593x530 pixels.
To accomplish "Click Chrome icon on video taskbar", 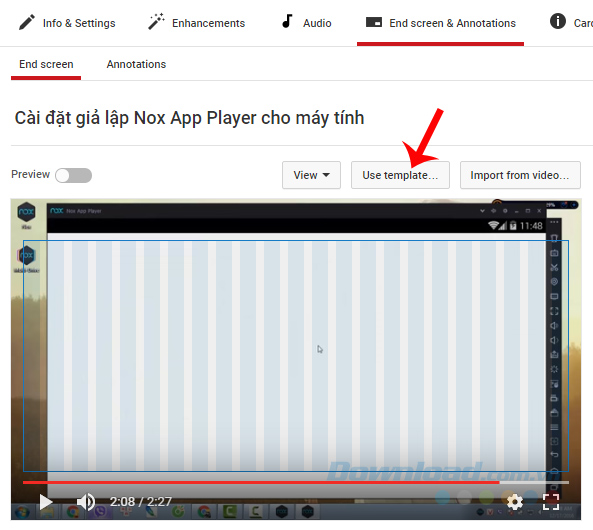I will (73, 512).
